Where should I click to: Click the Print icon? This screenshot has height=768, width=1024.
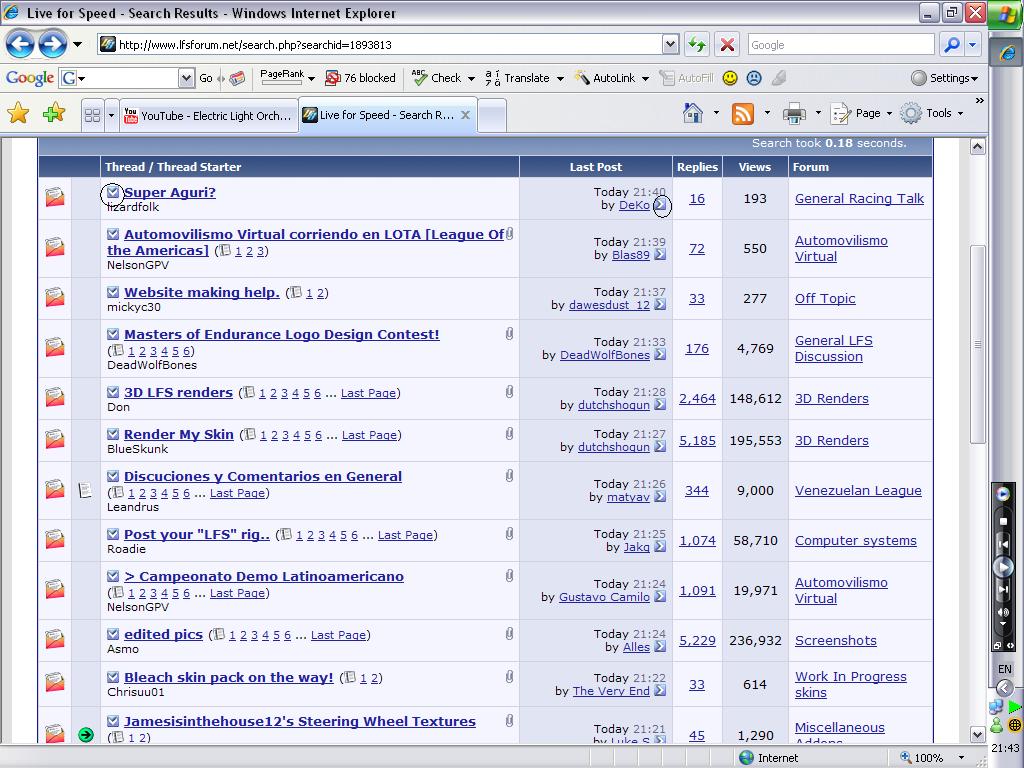793,114
